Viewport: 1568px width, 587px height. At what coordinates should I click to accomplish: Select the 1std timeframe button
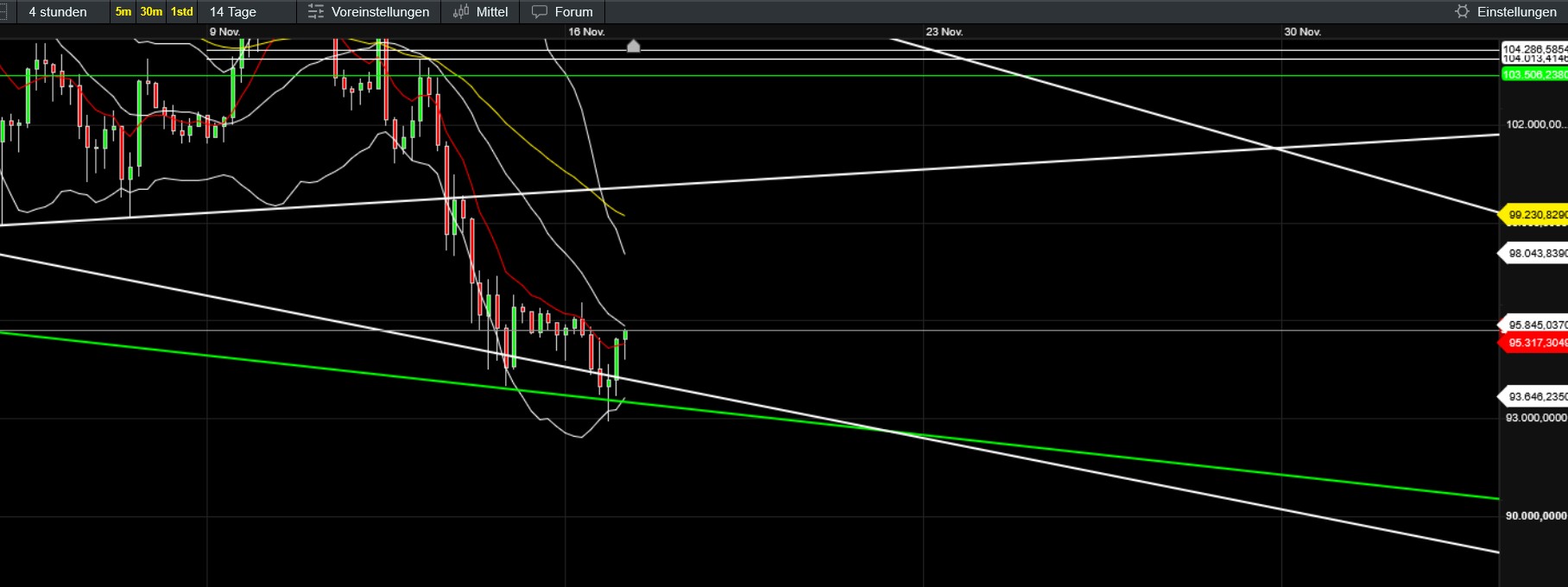(x=181, y=12)
